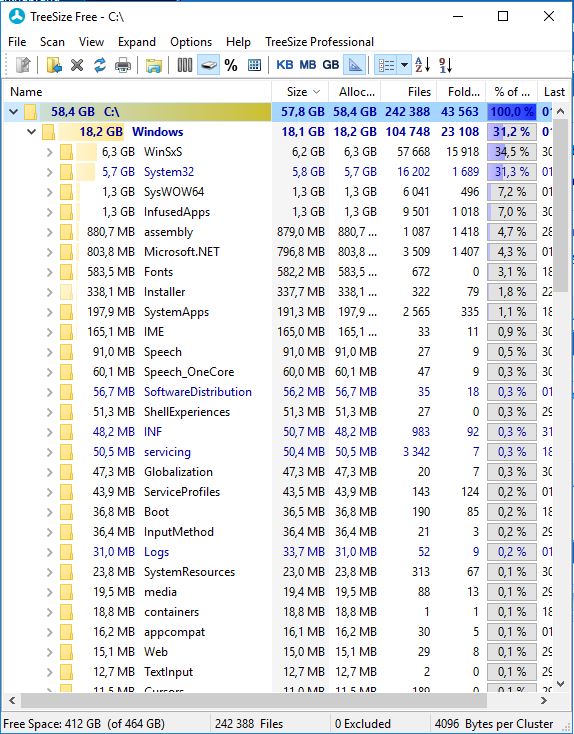Click the file count grid icon
The image size is (574, 734).
point(254,65)
